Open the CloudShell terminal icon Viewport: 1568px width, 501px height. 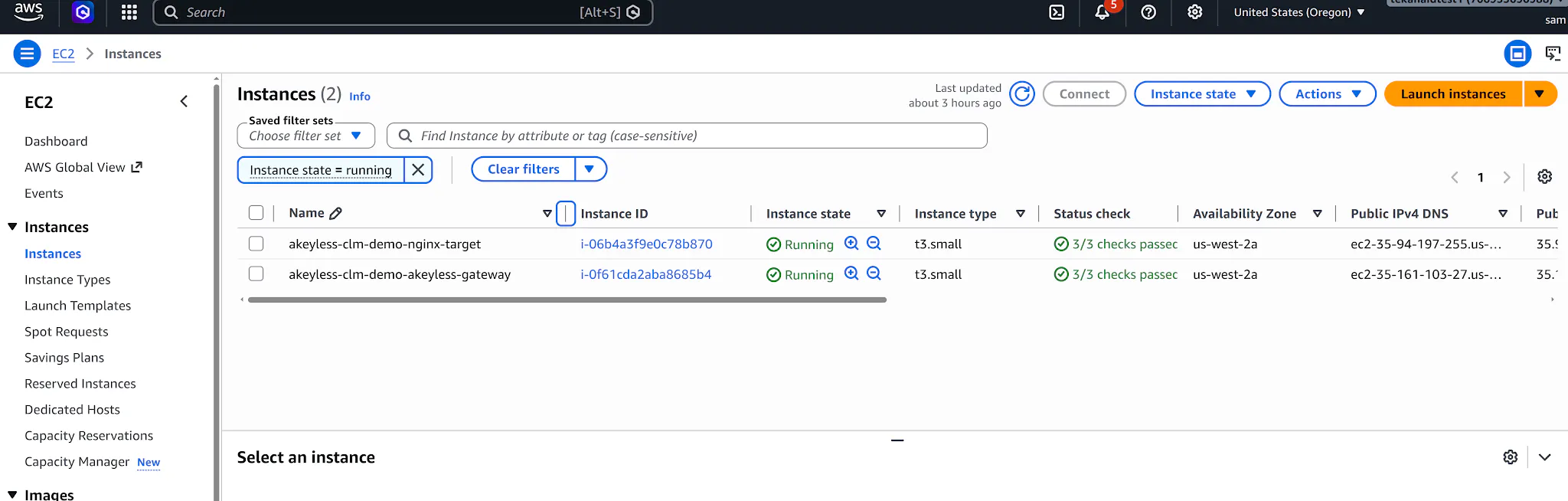coord(1057,12)
